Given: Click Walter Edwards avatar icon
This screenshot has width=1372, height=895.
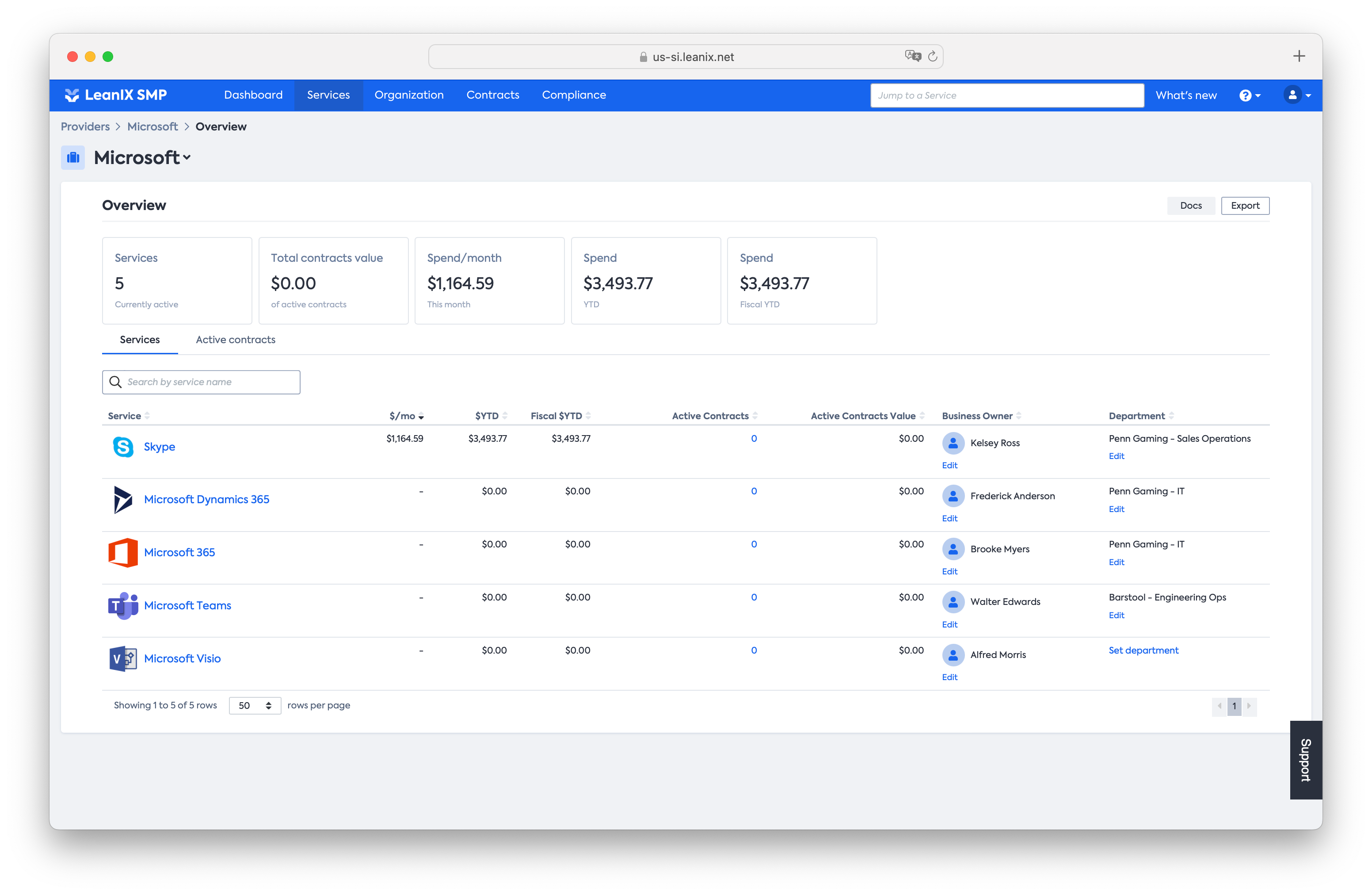Looking at the screenshot, I should pyautogui.click(x=953, y=601).
